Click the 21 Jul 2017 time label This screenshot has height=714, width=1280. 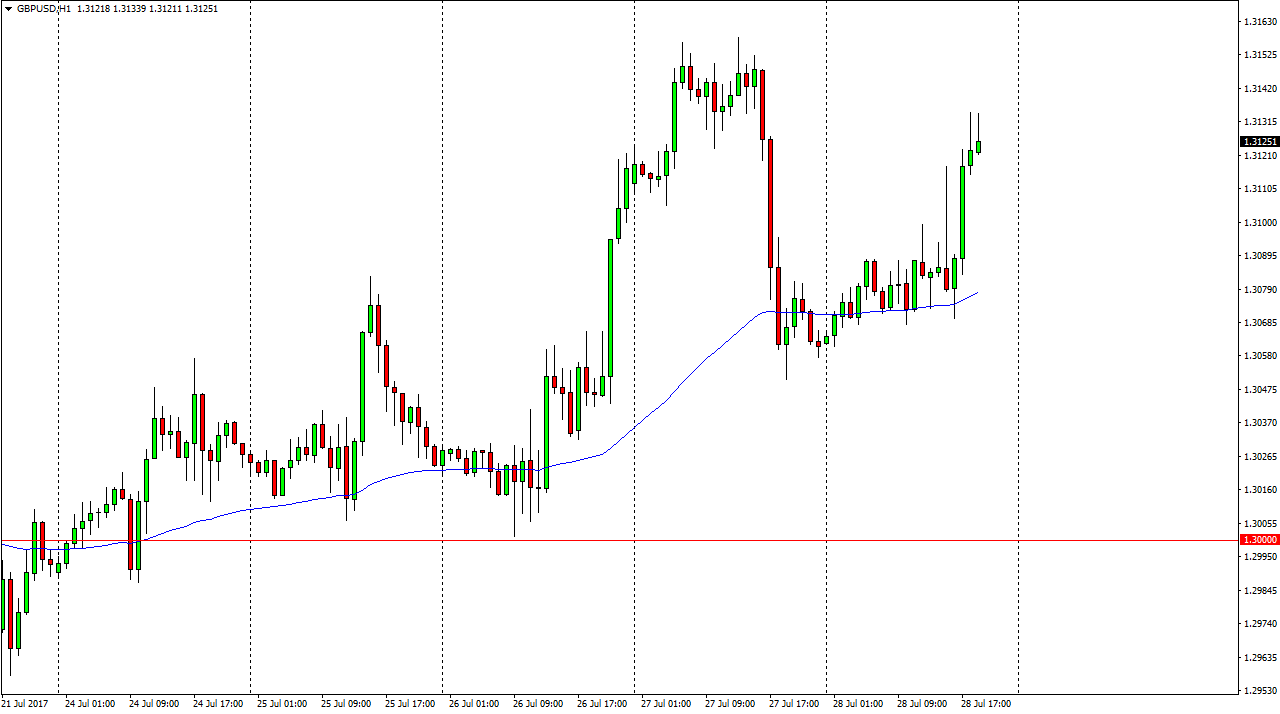coord(27,704)
